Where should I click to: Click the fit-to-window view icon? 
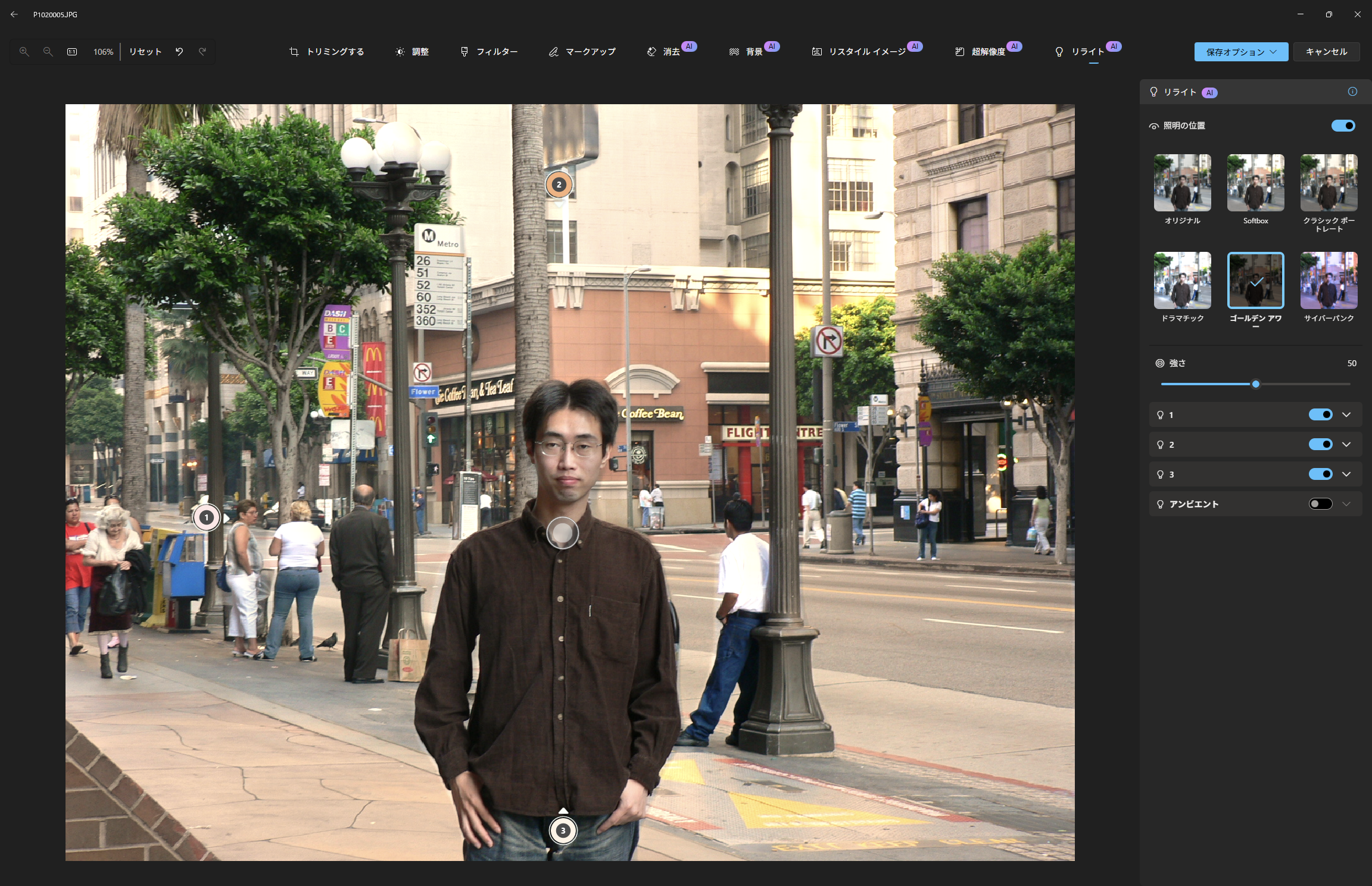tap(72, 52)
